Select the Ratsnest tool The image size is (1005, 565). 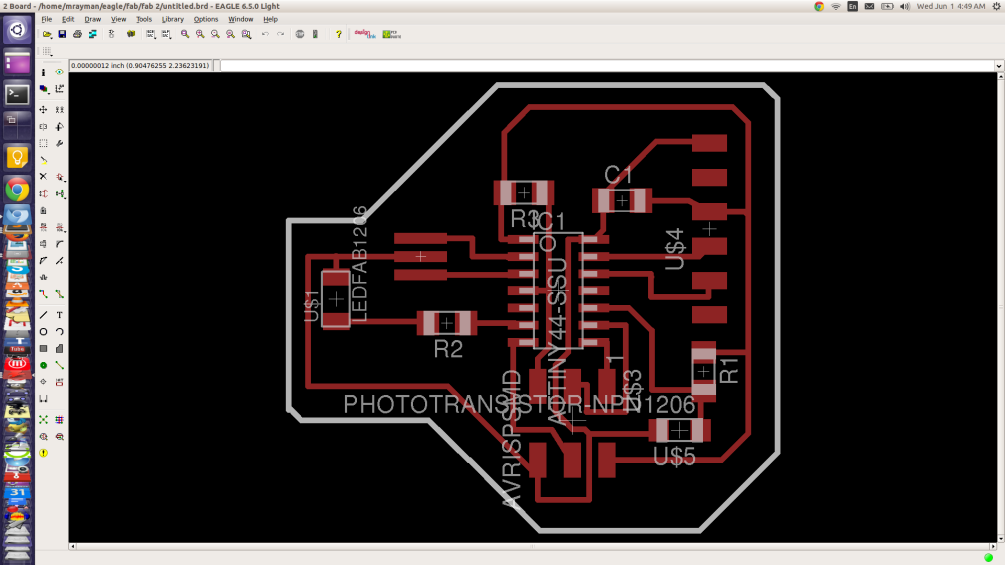[x=44, y=420]
